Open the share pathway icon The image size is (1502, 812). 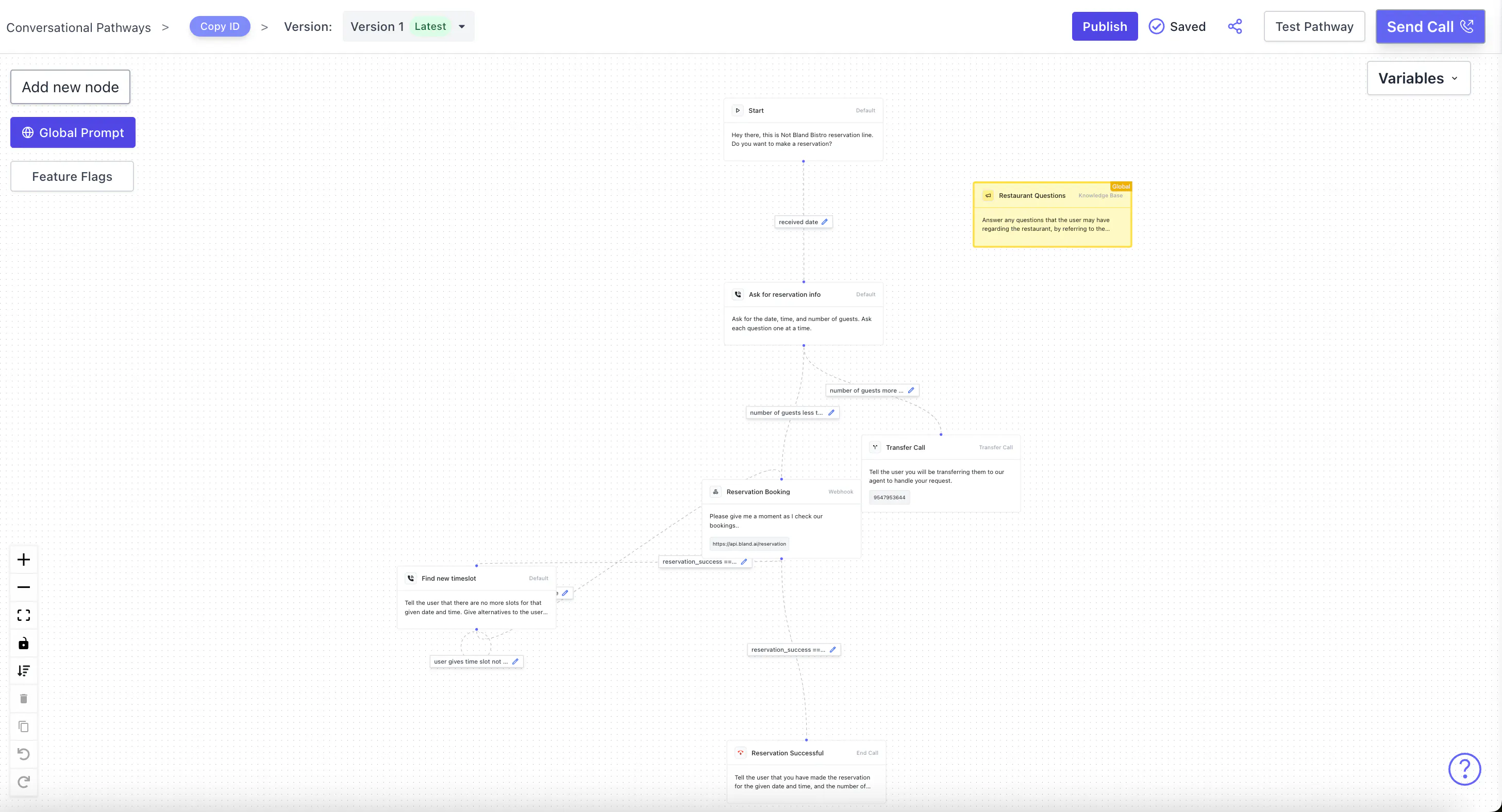pyautogui.click(x=1235, y=26)
